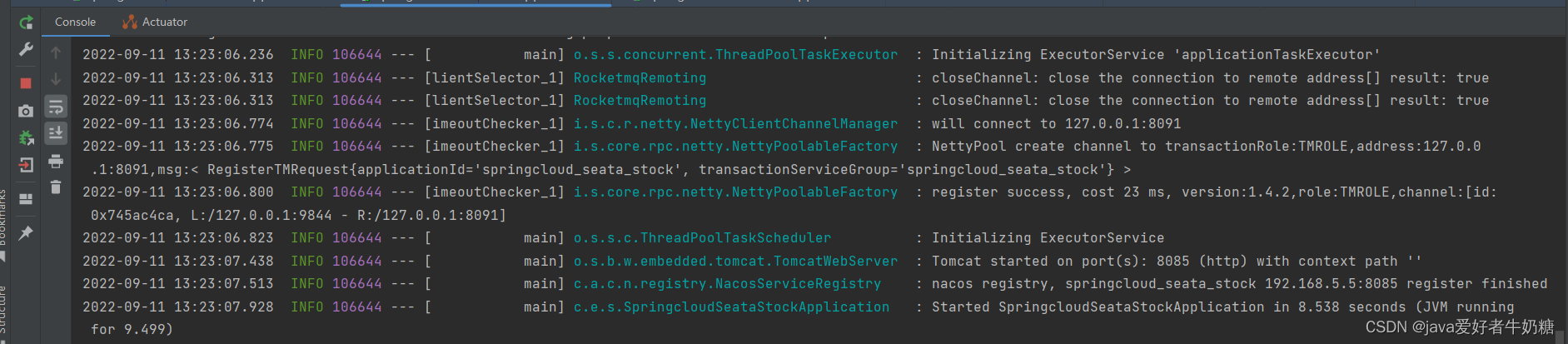Clear all console output with trash icon

pos(56,187)
